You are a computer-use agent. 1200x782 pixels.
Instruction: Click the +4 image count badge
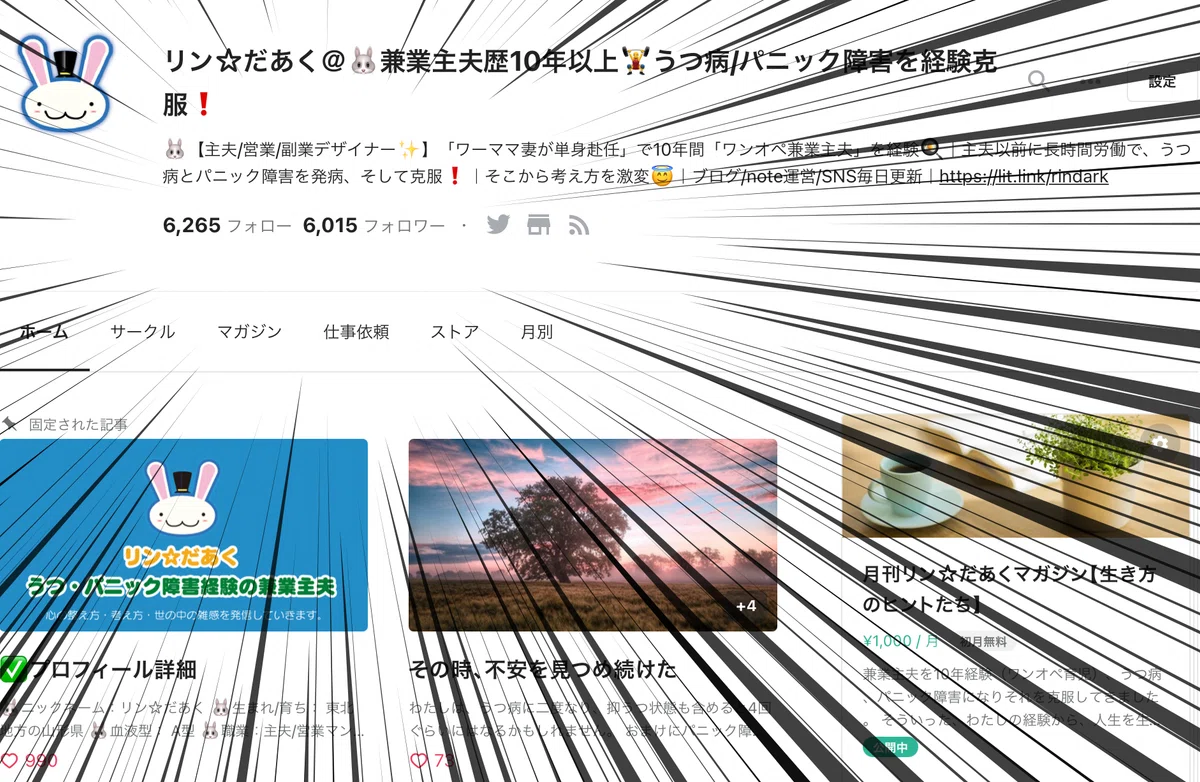(x=746, y=606)
